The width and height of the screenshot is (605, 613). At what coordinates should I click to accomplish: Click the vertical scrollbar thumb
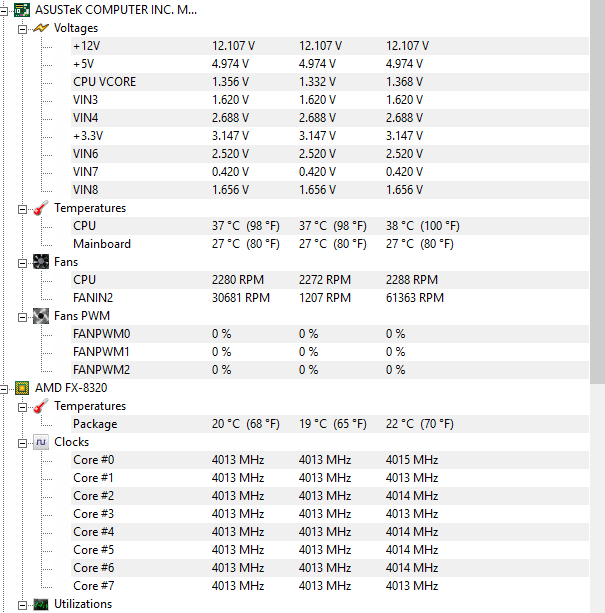click(598, 192)
